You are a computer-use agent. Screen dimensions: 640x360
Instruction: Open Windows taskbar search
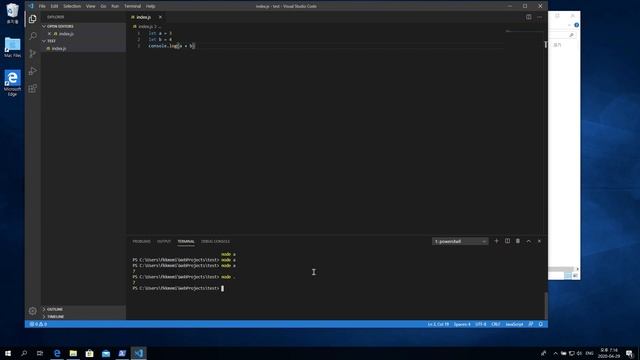pyautogui.click(x=24, y=353)
